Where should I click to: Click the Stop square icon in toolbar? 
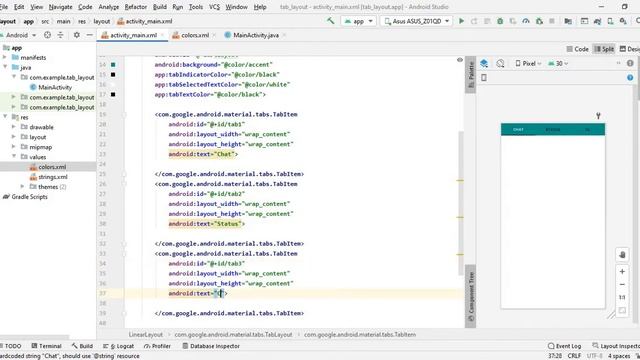point(552,21)
